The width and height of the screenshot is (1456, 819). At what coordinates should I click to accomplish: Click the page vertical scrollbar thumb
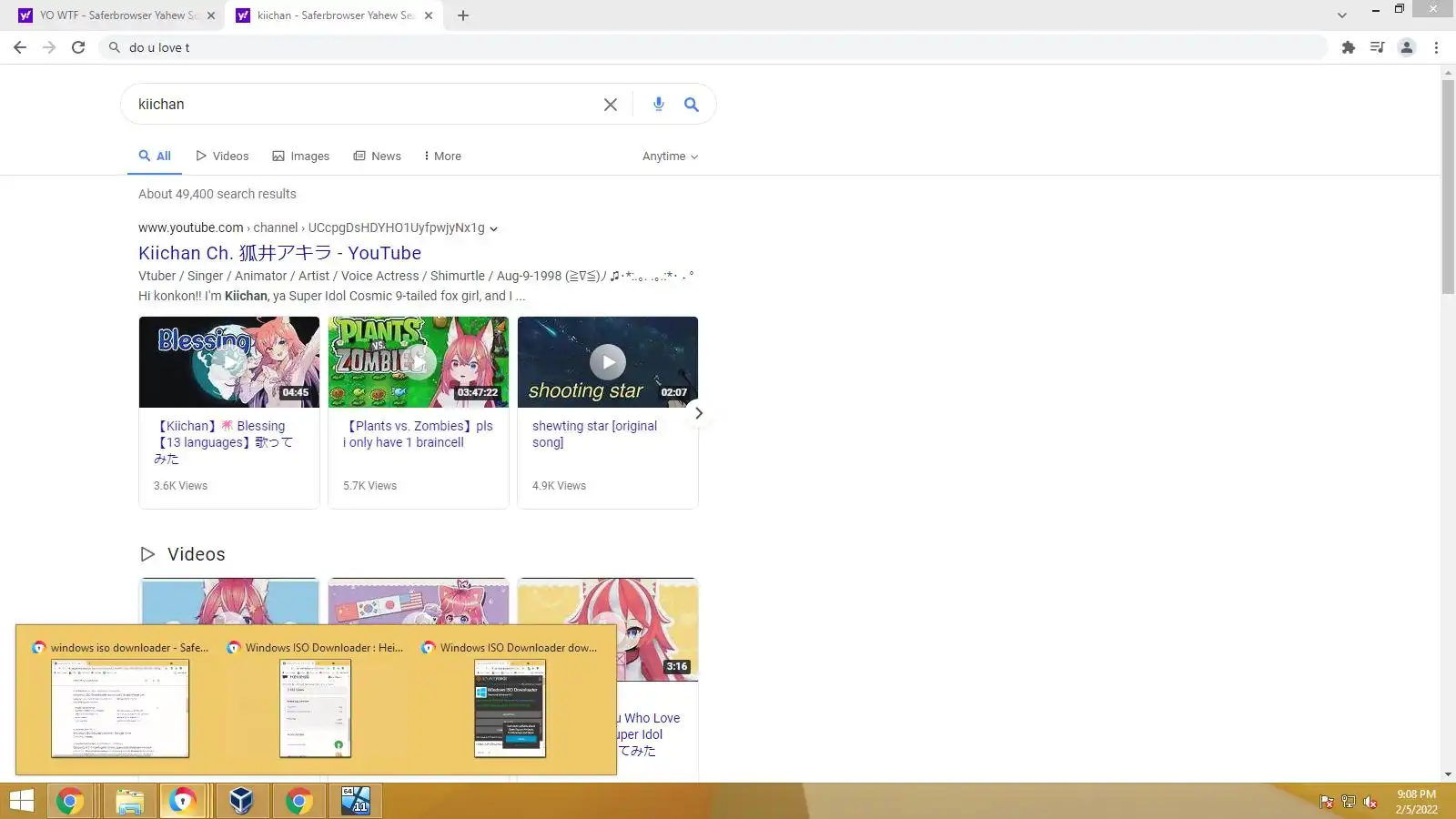1448,187
